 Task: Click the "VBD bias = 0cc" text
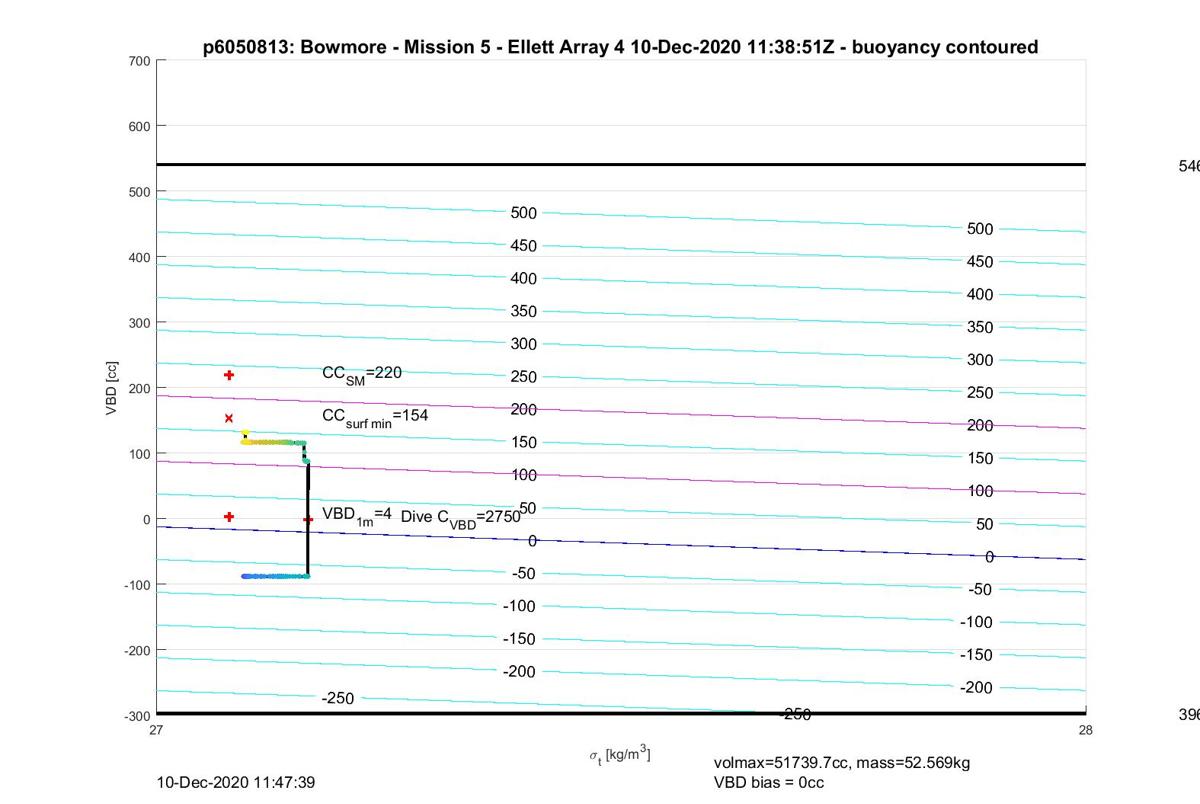point(769,782)
